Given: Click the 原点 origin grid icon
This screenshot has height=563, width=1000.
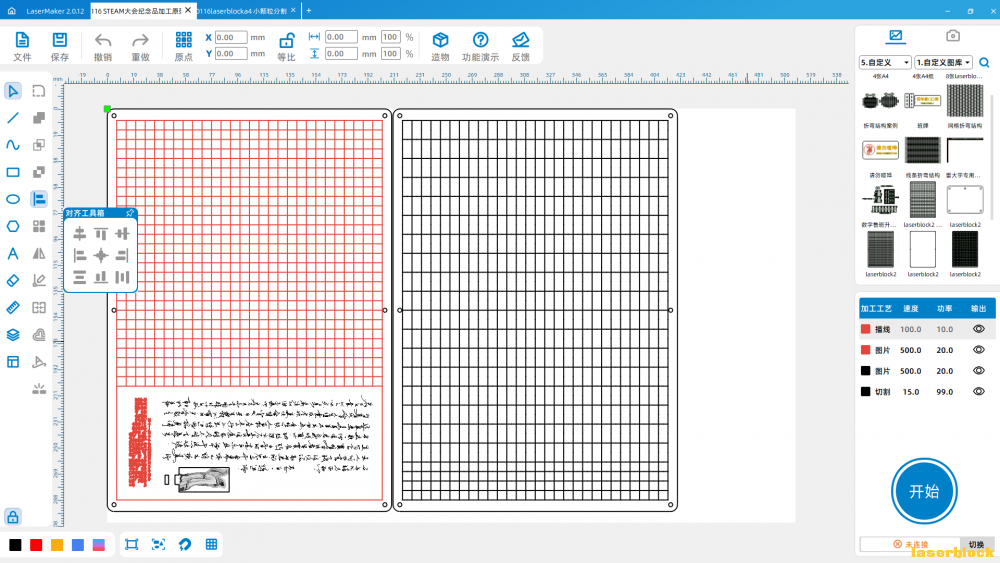Looking at the screenshot, I should pyautogui.click(x=184, y=40).
